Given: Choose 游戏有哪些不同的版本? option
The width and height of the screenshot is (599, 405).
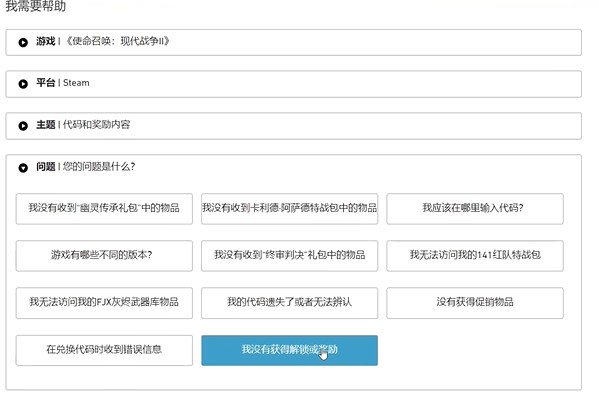Looking at the screenshot, I should click(x=104, y=256).
